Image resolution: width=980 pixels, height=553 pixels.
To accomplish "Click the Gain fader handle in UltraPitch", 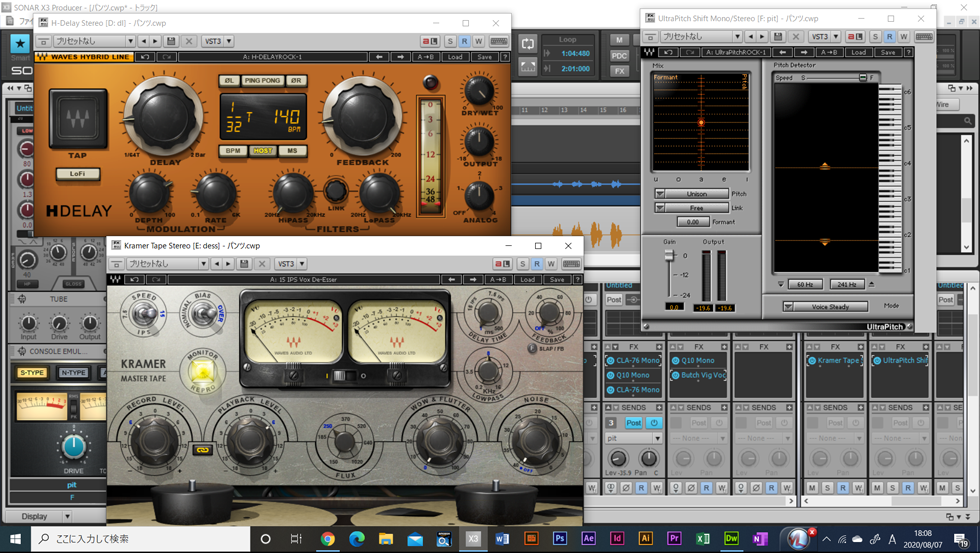I will [669, 255].
